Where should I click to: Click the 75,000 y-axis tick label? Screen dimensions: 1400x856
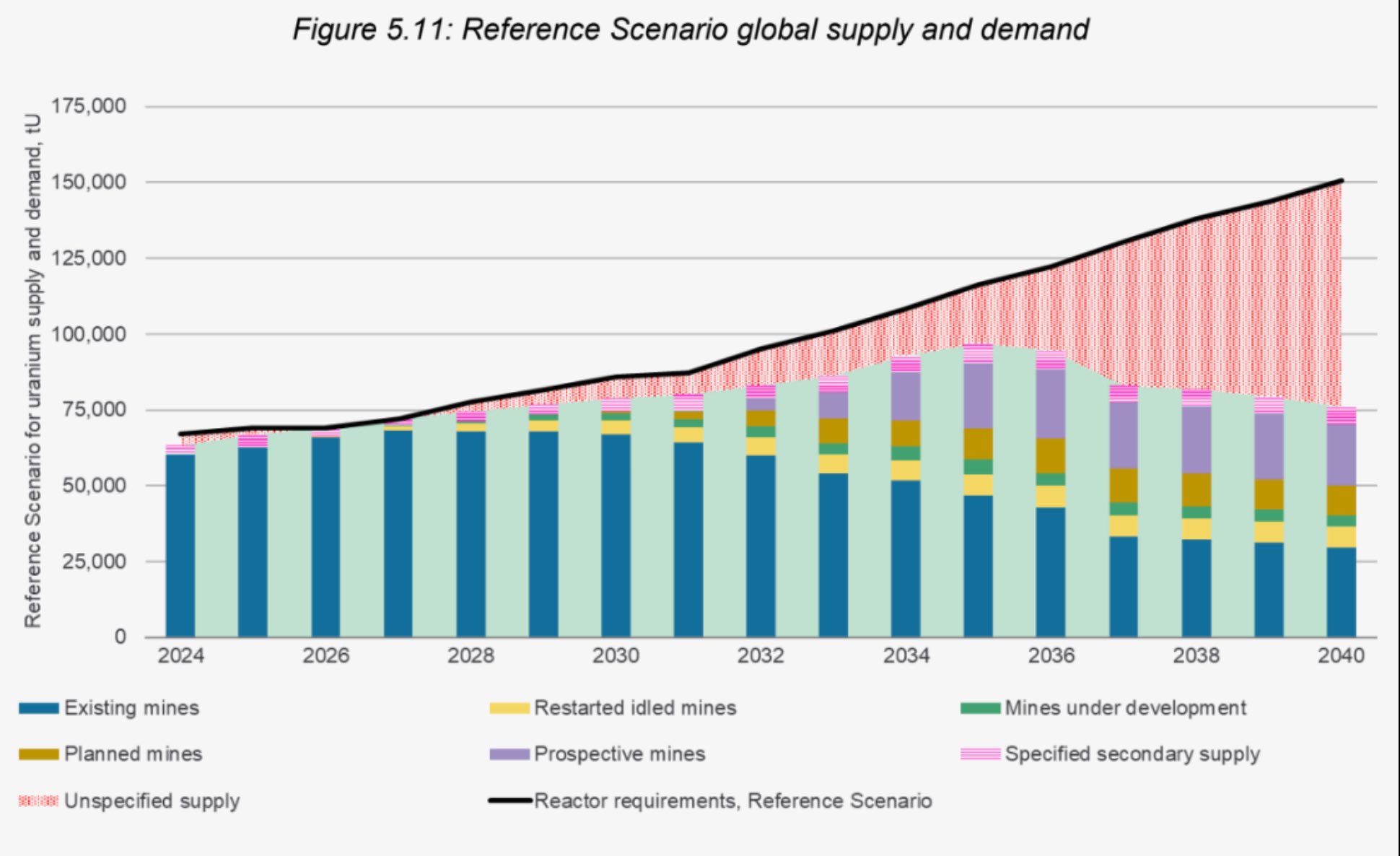94,409
